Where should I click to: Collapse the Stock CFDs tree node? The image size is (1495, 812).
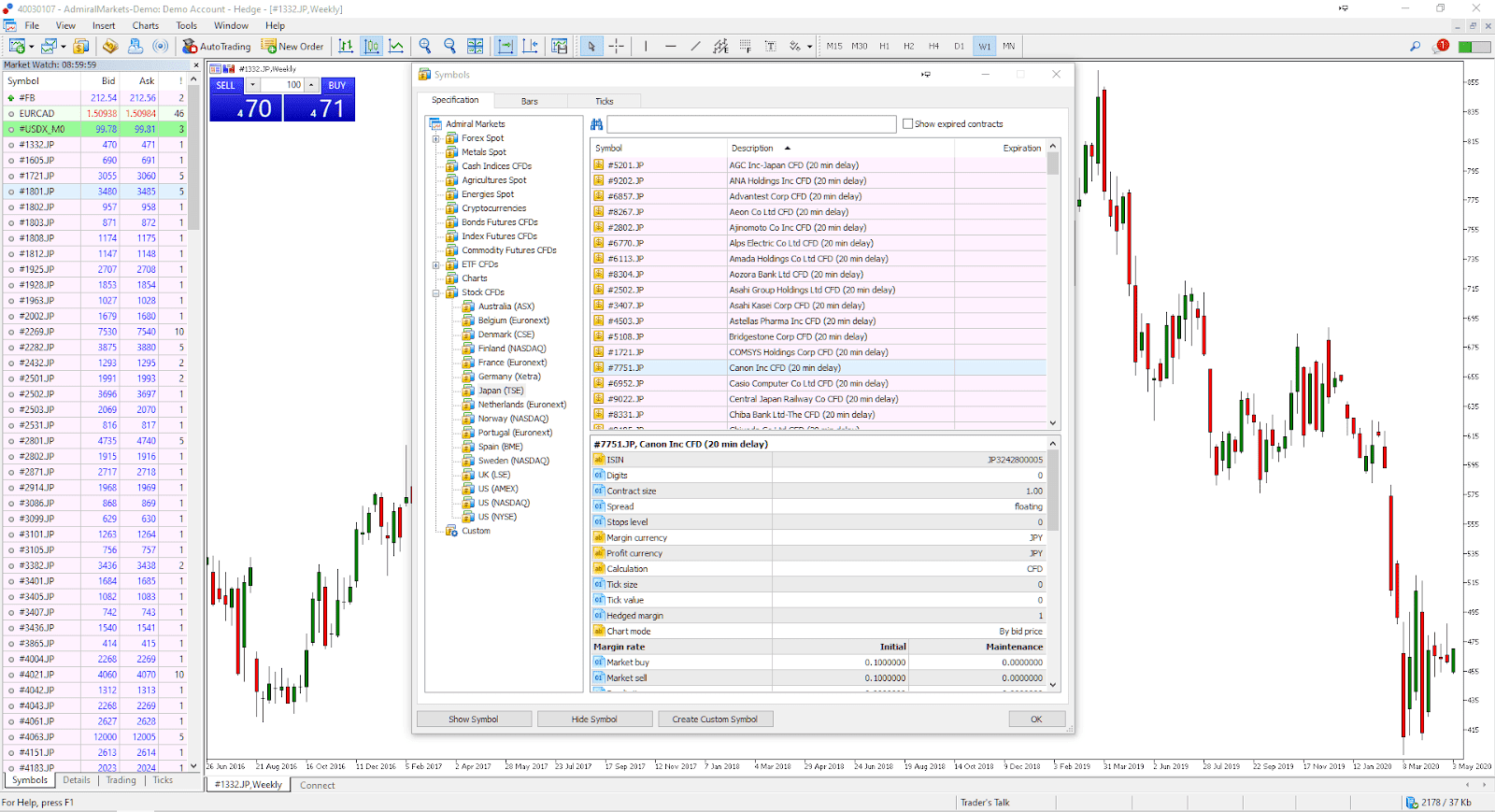coord(435,292)
